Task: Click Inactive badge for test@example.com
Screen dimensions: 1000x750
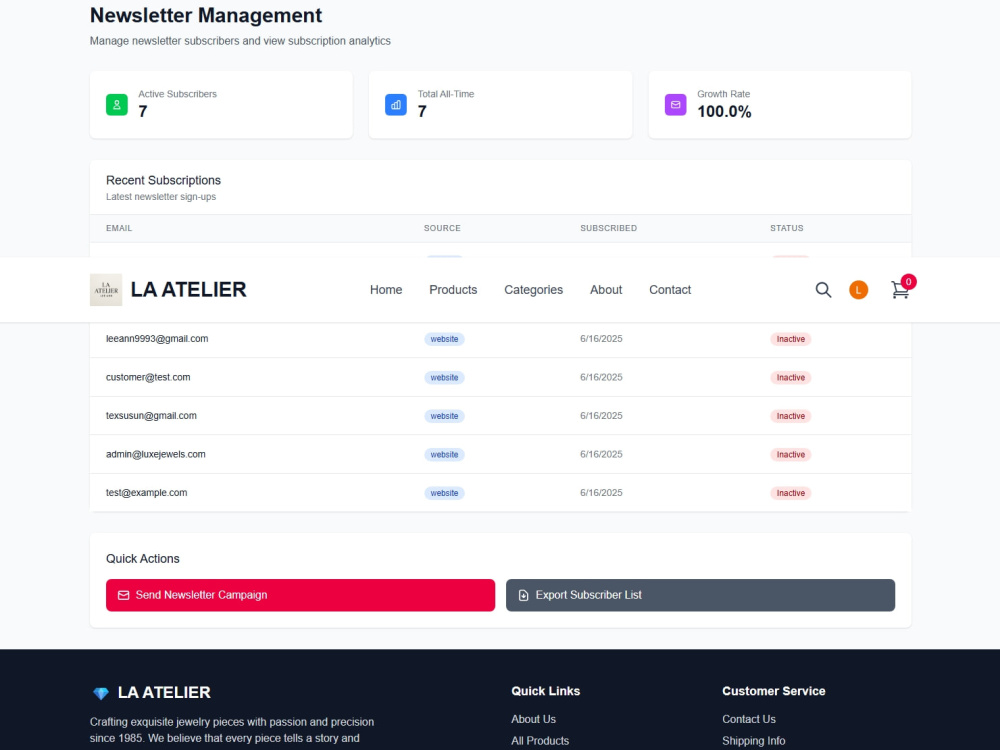Action: click(790, 493)
